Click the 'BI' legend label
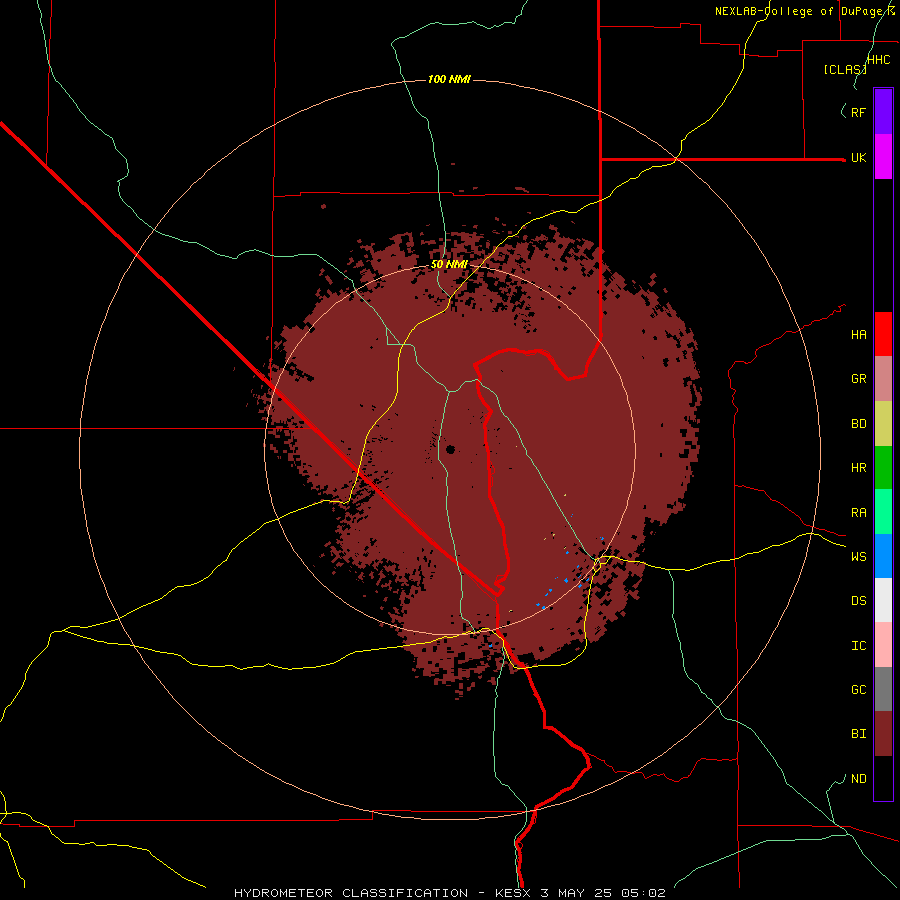 tap(858, 734)
